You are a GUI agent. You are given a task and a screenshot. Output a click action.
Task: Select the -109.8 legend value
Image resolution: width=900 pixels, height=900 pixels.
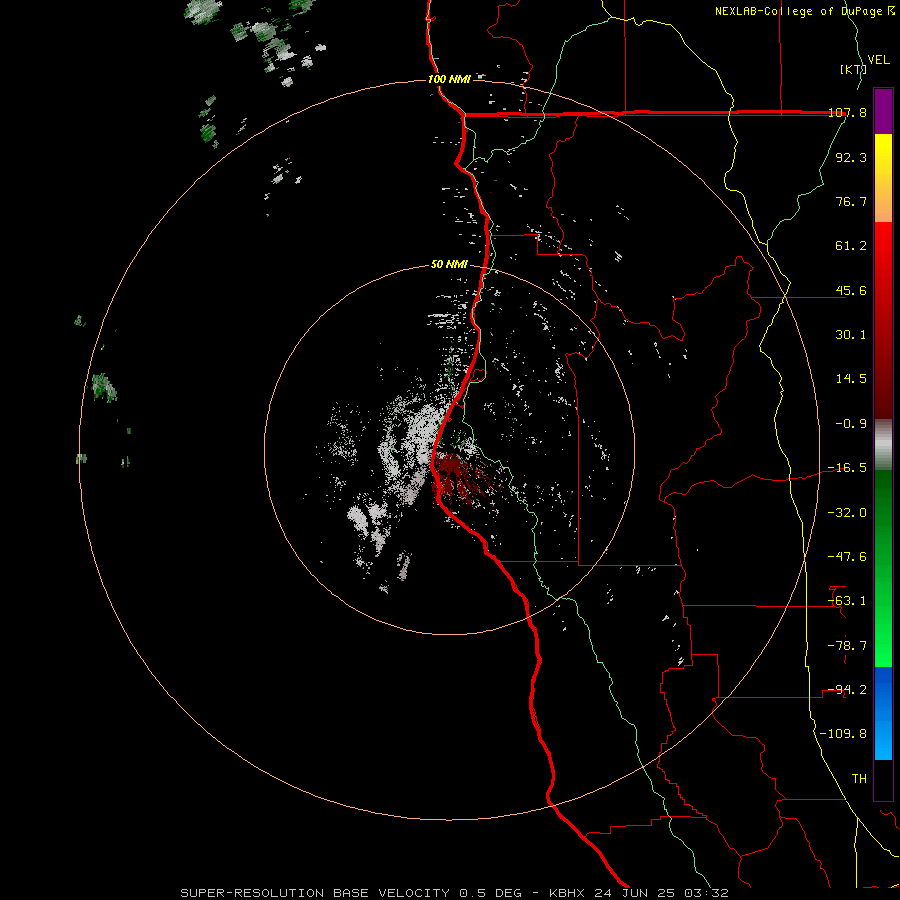843,734
